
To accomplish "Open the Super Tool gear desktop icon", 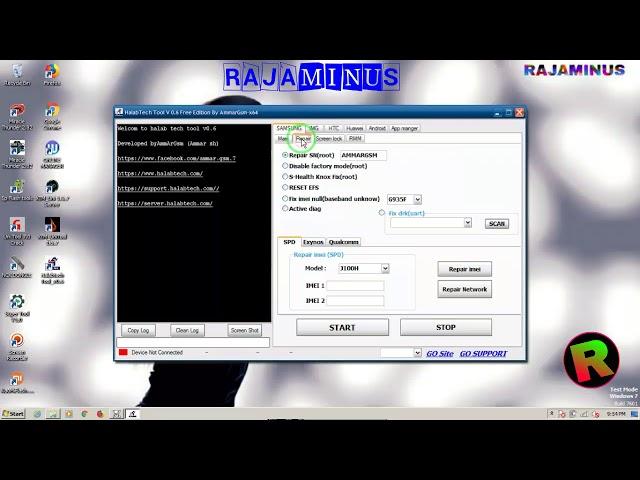I will pos(17,308).
